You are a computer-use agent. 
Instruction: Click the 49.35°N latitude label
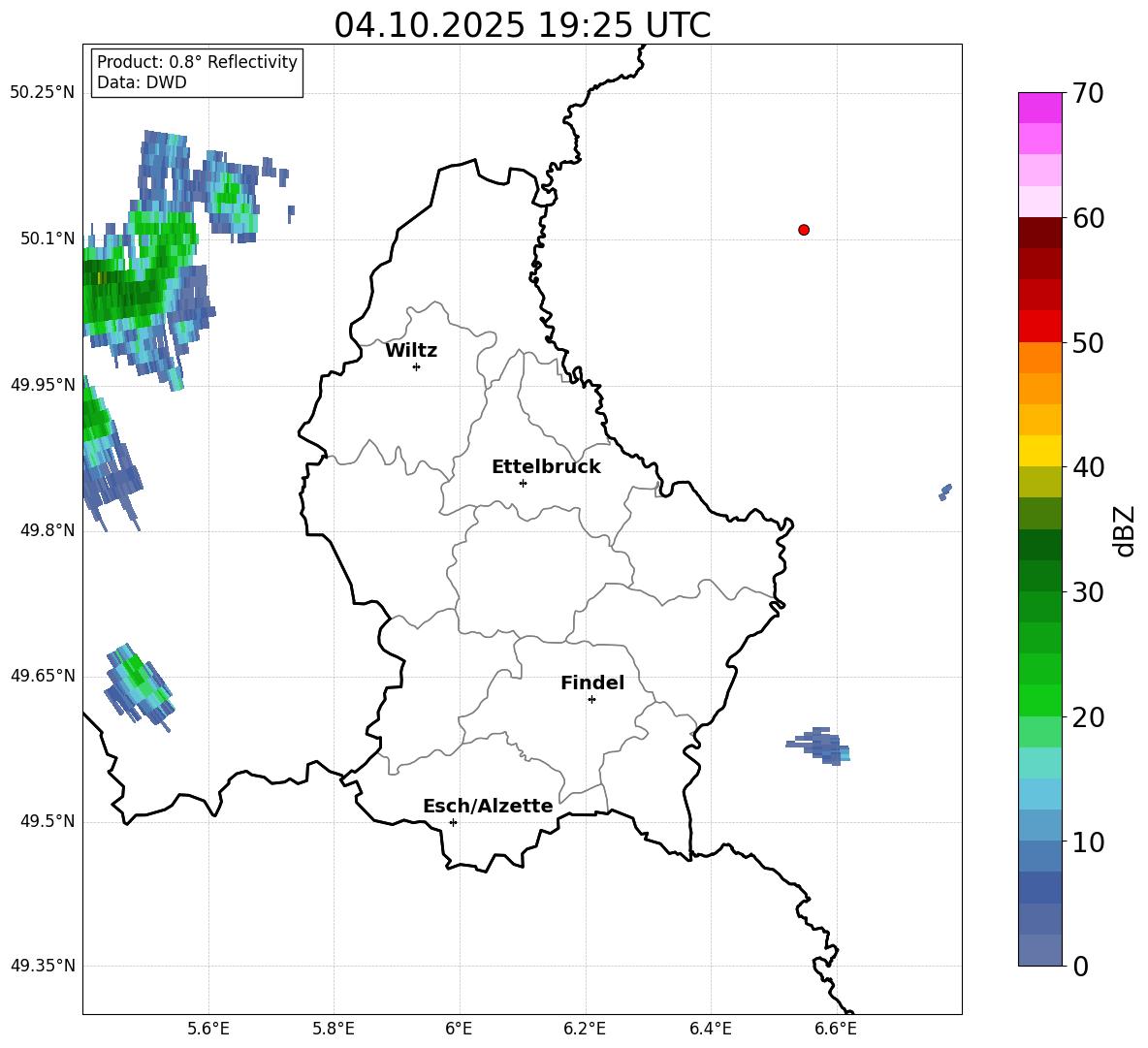(43, 966)
